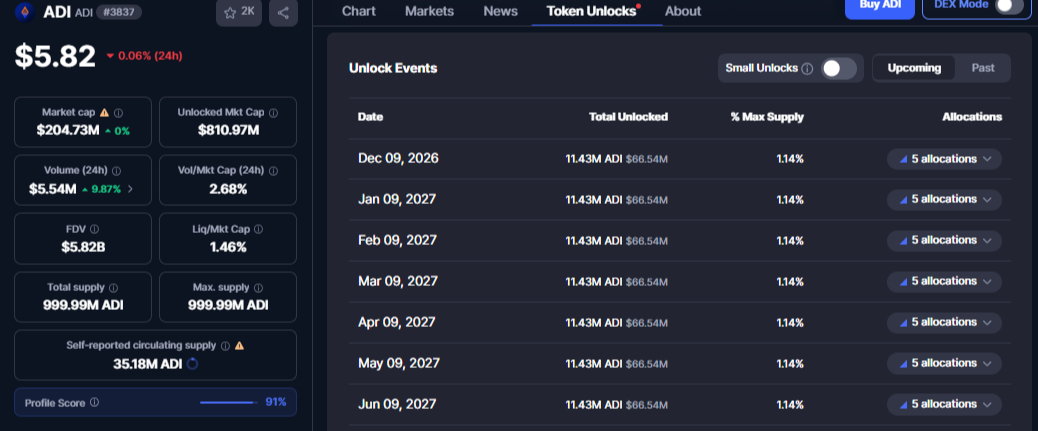Open the share icon button
Screen dimensions: 1038x431
point(283,13)
